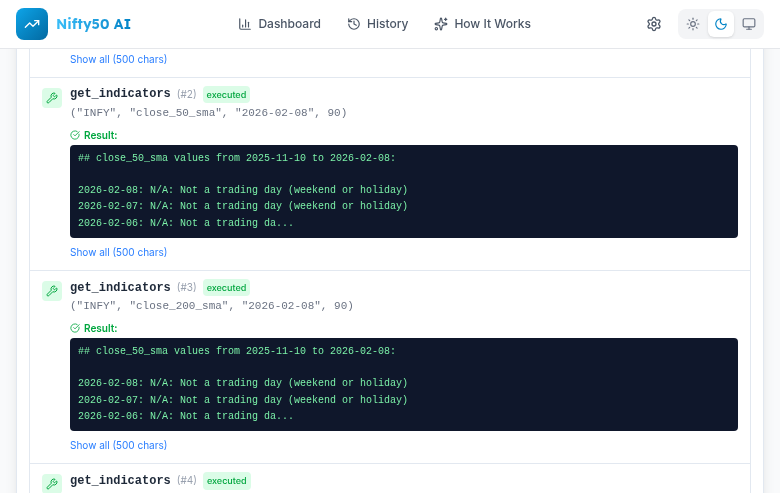Click wrench icon for get_indicators #4
Viewport: 780px width, 493px height.
pos(52,483)
